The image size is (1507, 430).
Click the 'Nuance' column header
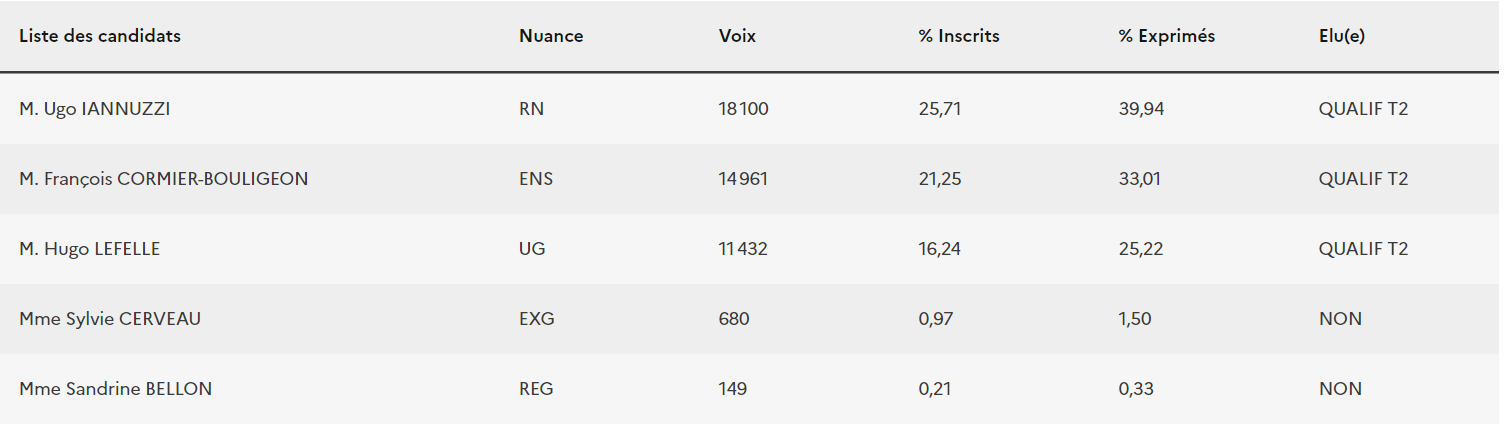(x=551, y=37)
